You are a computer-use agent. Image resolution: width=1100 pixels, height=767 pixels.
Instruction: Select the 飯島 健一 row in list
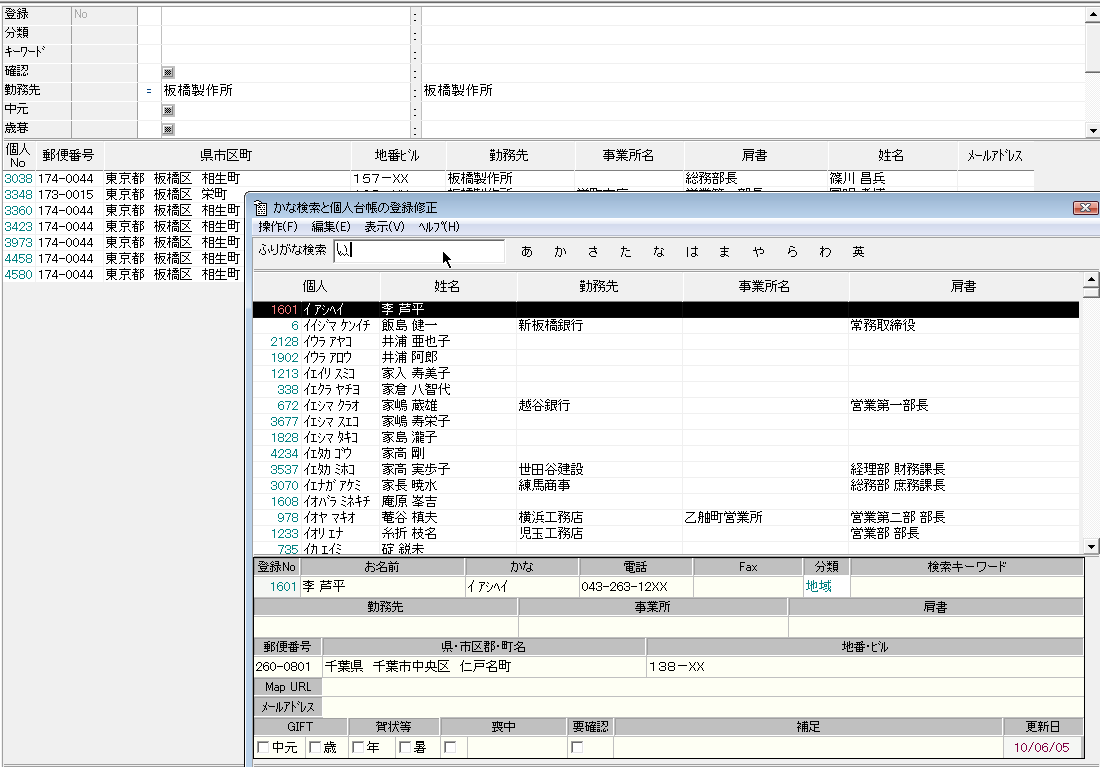(666, 326)
